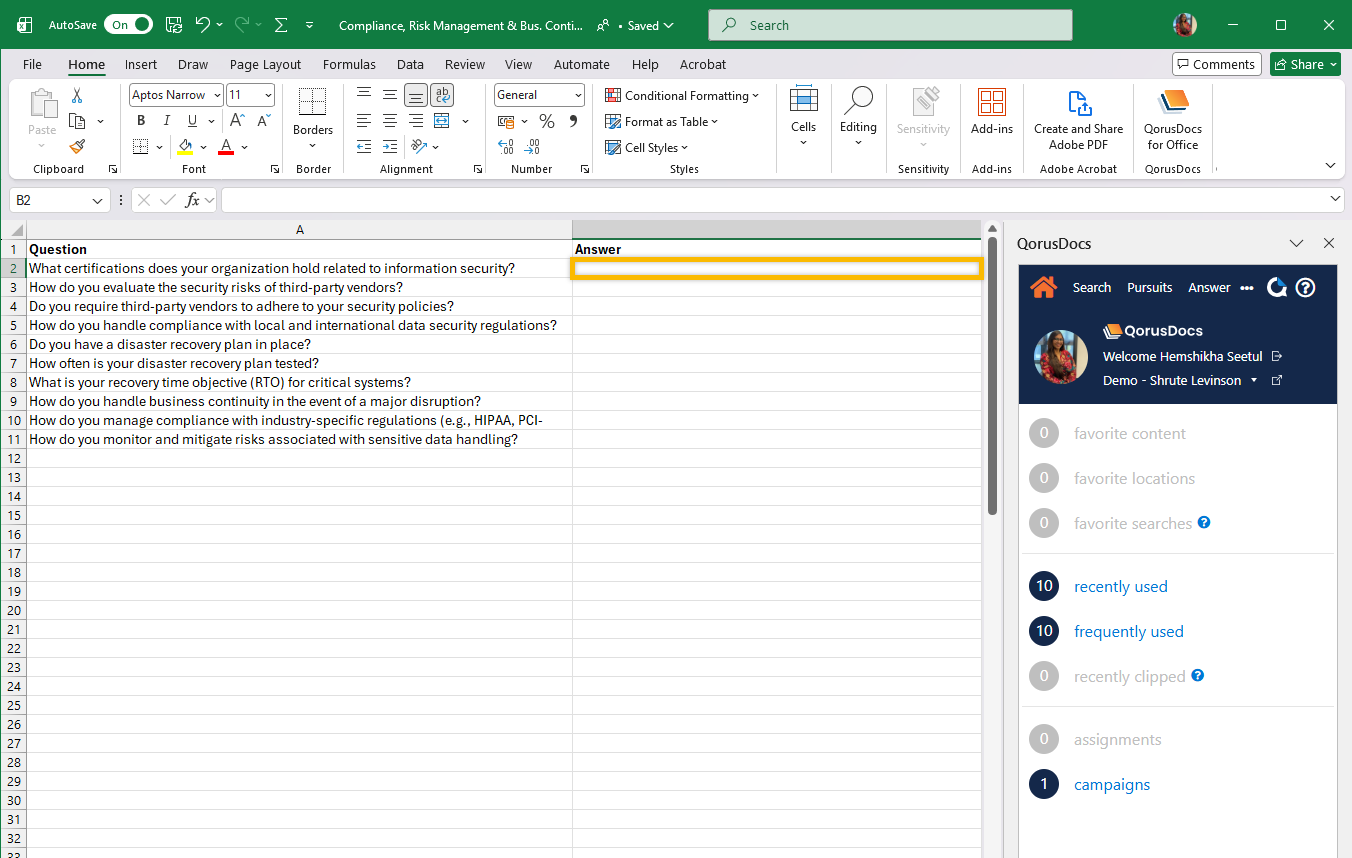Image resolution: width=1352 pixels, height=858 pixels.
Task: Click the QorusDocs help question mark icon
Action: [1305, 288]
